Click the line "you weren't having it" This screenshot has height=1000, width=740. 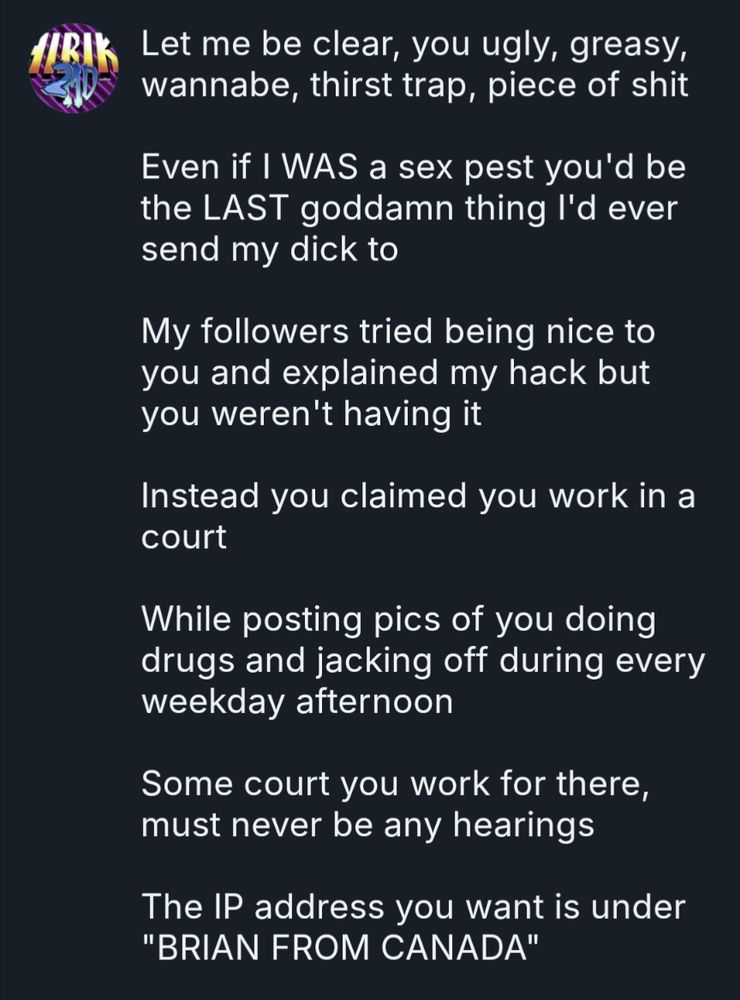click(x=311, y=413)
